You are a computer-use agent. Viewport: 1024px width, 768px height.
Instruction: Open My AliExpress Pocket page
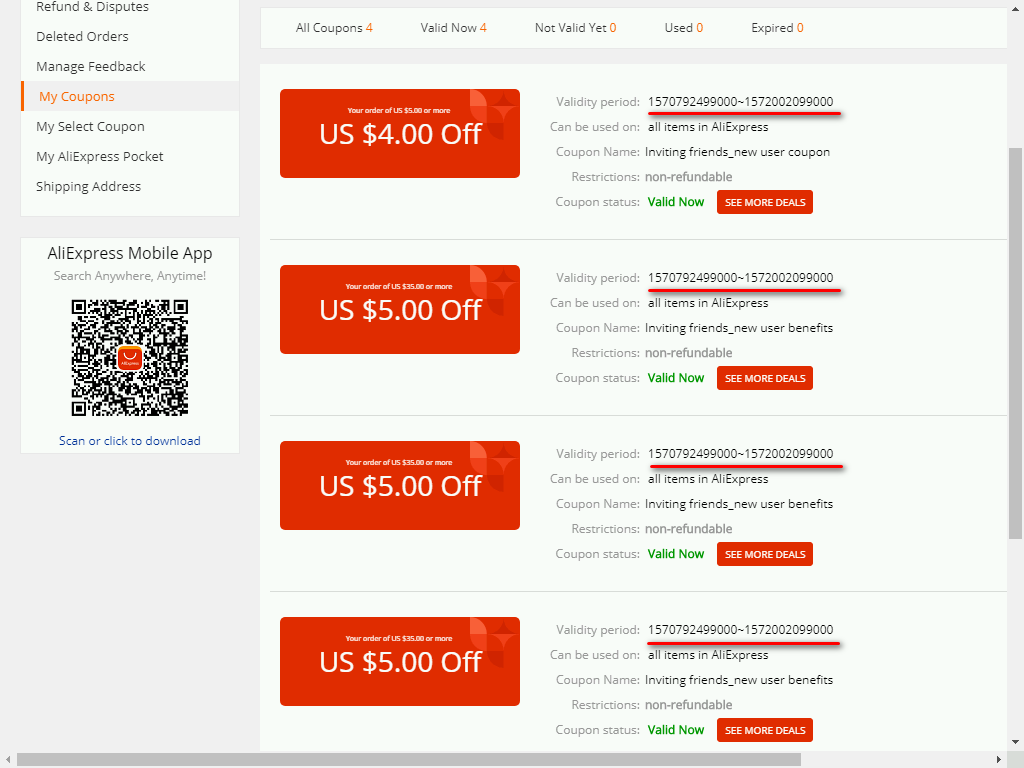point(99,157)
